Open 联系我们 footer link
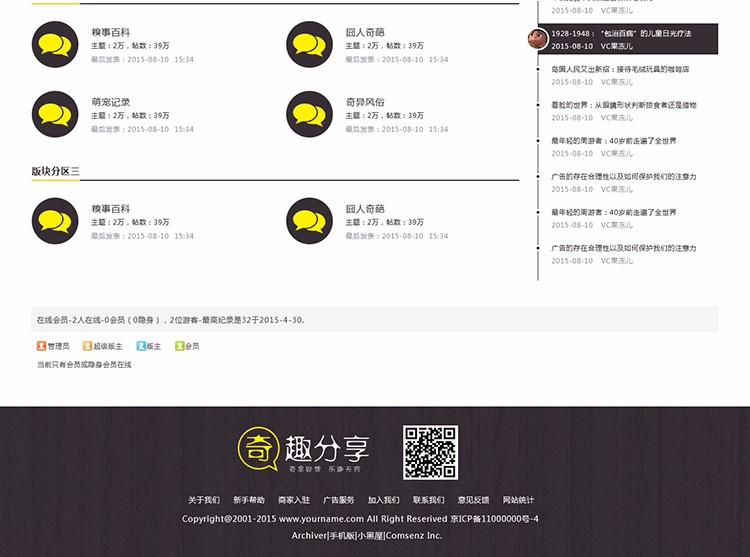750x557 pixels. coord(429,500)
